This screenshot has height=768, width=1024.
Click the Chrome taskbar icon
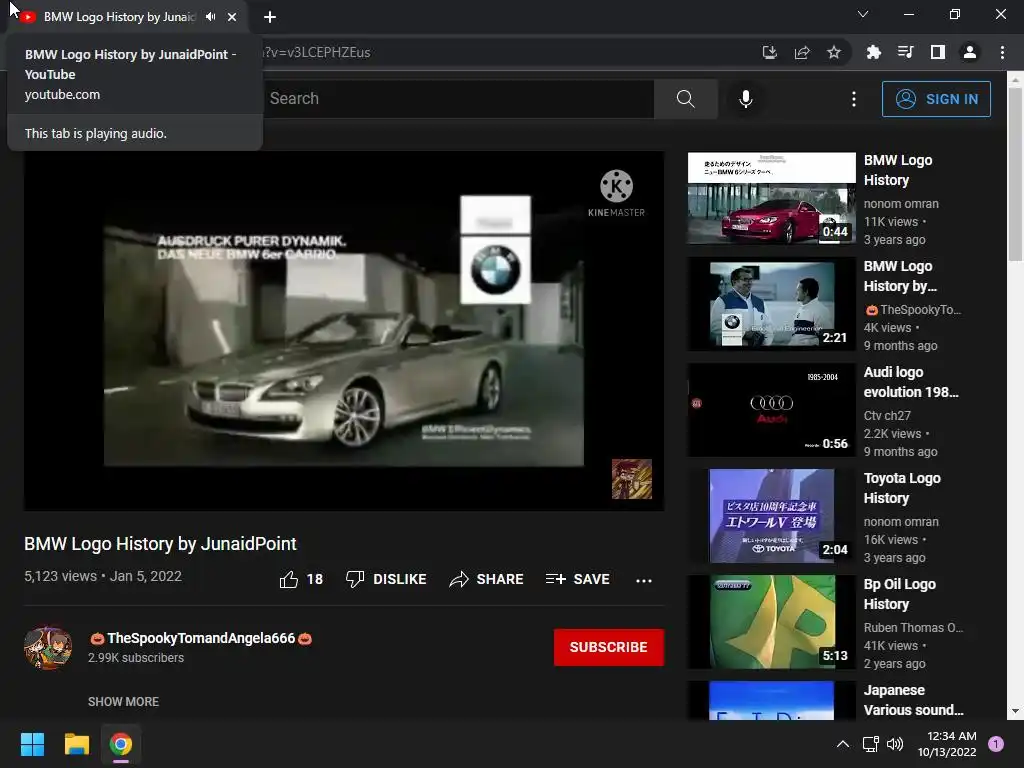point(121,744)
